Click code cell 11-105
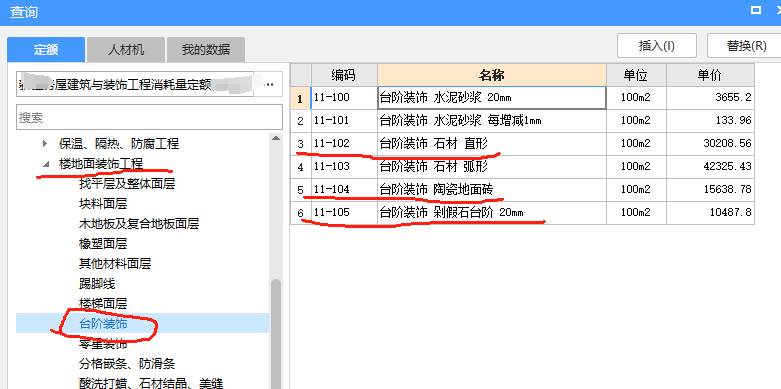The width and height of the screenshot is (781, 389). (x=344, y=213)
